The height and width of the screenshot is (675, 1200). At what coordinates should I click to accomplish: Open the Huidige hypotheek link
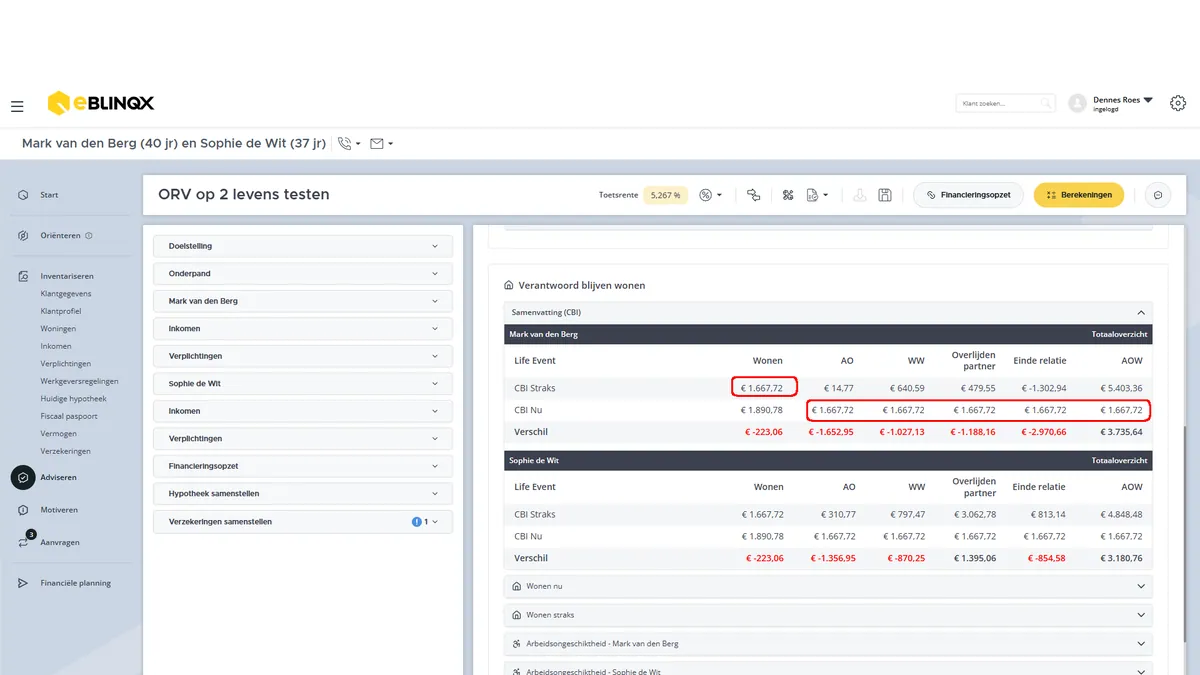pyautogui.click(x=74, y=399)
